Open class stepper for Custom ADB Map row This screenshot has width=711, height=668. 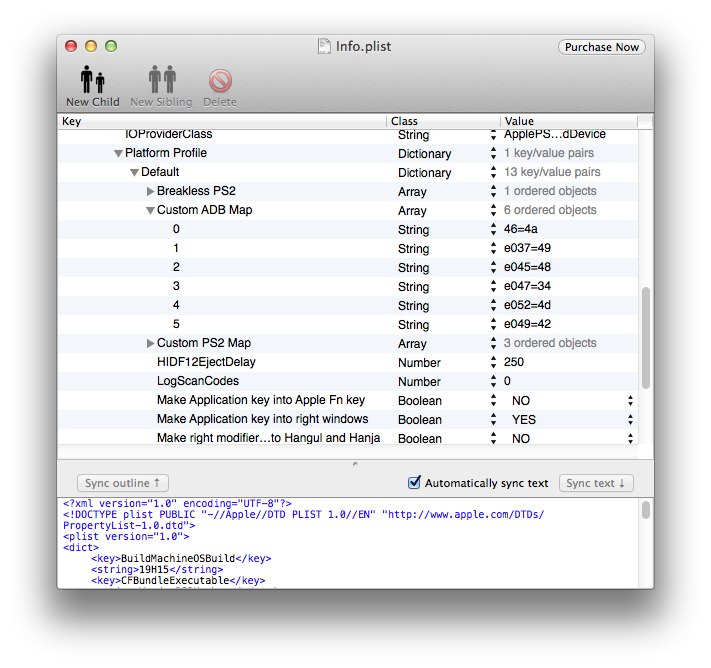493,210
